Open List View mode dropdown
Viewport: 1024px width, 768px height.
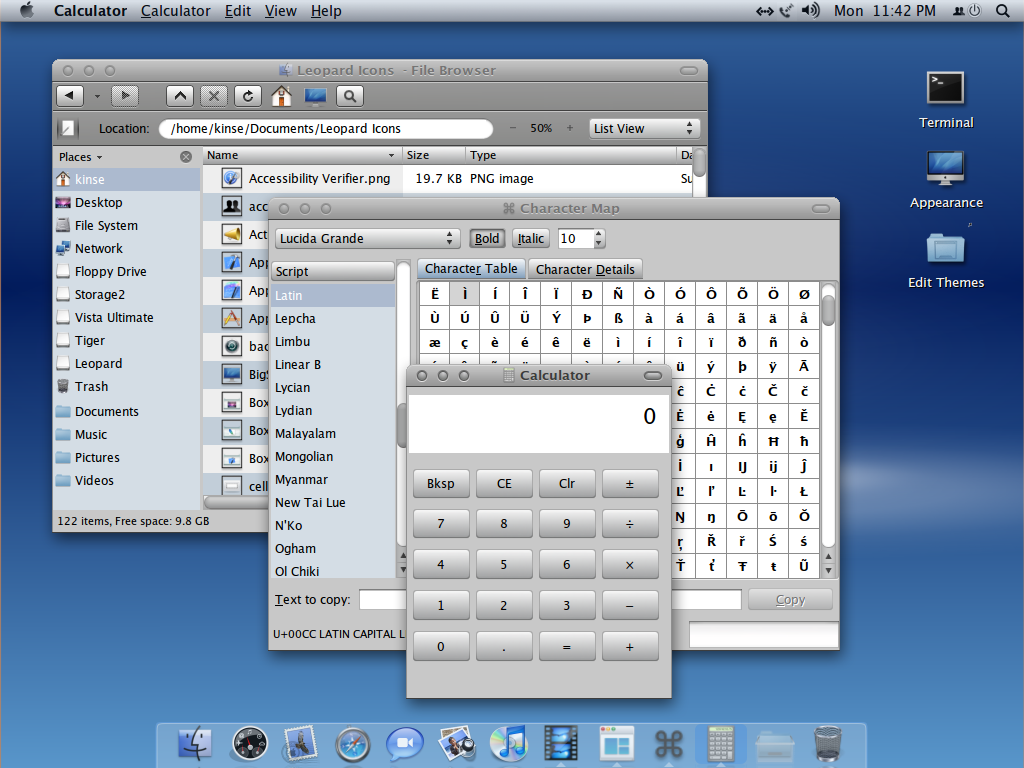[644, 128]
